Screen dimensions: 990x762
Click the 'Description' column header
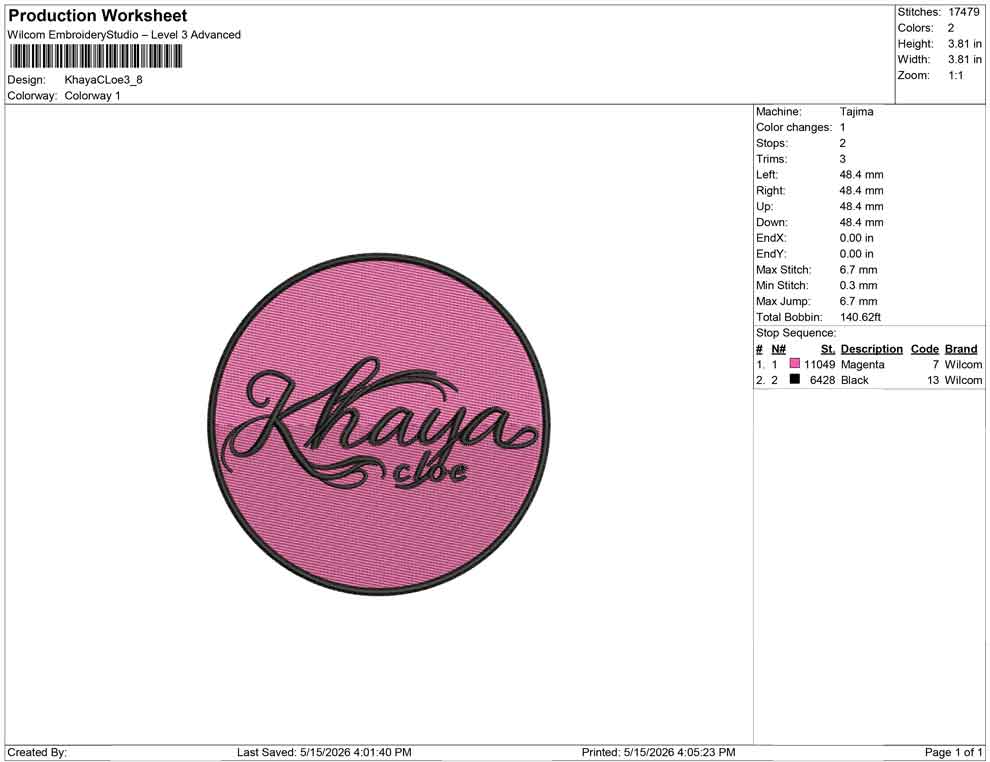coord(872,349)
